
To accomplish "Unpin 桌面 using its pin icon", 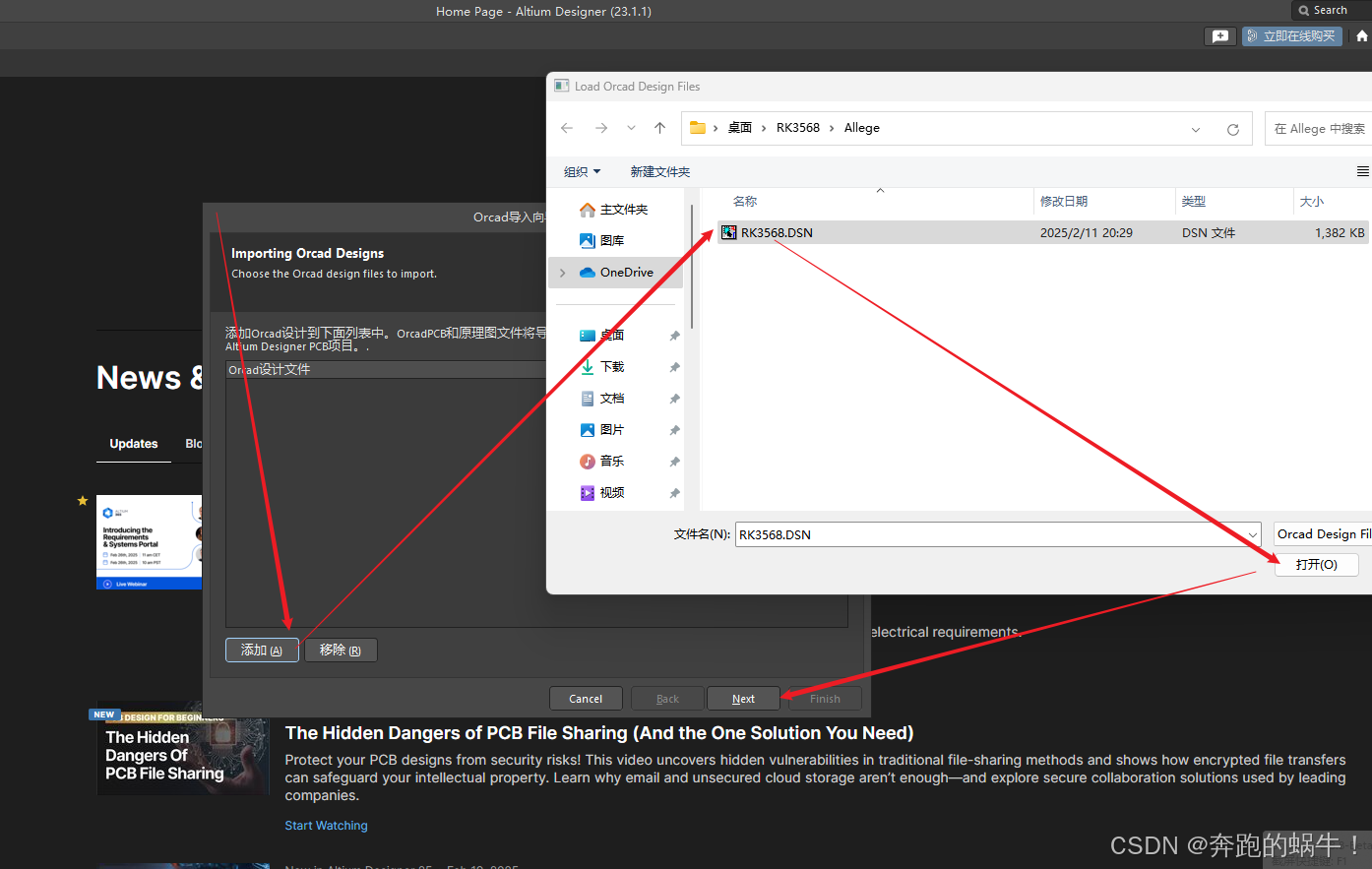I will pyautogui.click(x=674, y=337).
